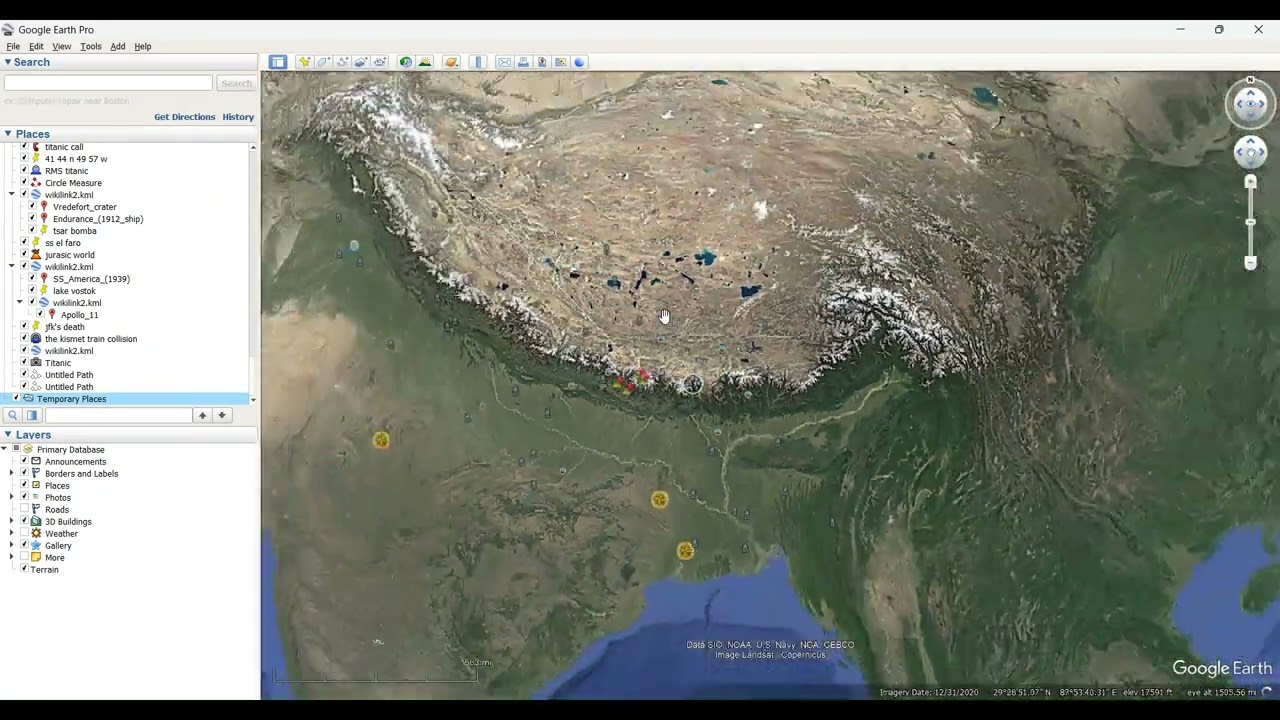Uncheck the 3D Buildings layer

point(24,522)
